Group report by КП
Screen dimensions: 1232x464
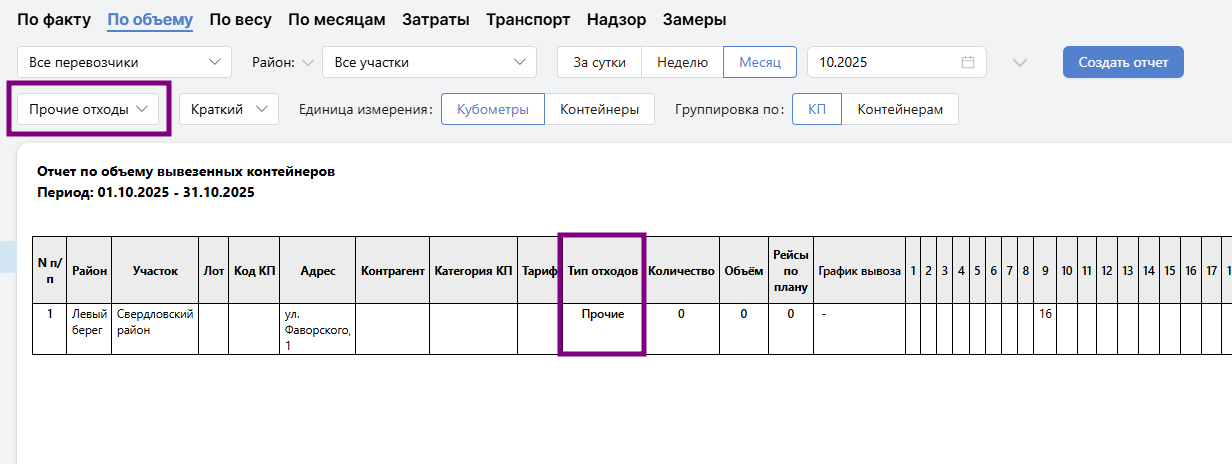tap(816, 109)
